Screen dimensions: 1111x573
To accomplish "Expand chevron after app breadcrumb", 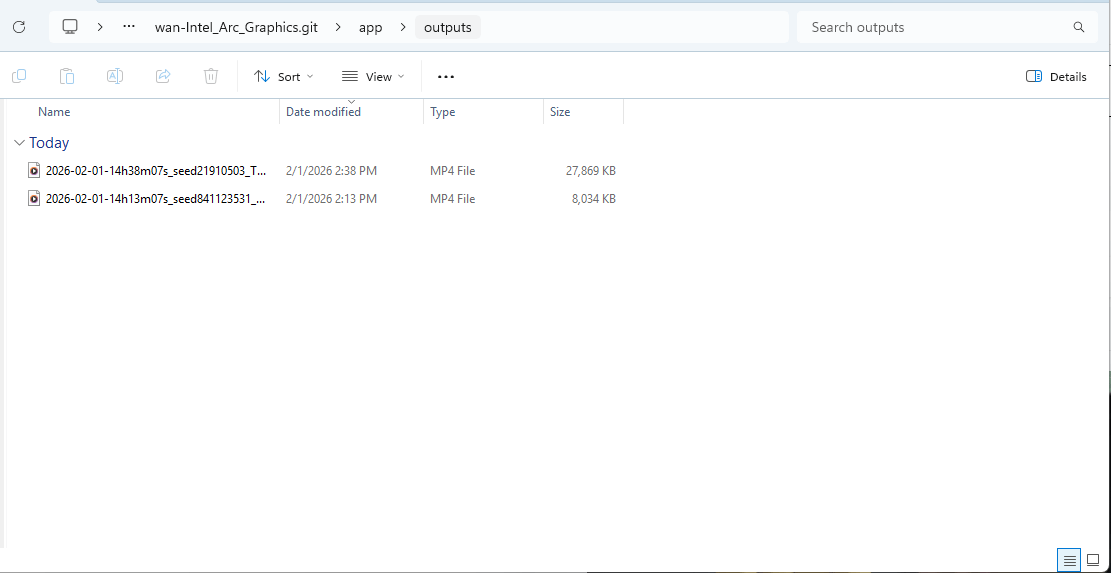I will pyautogui.click(x=402, y=27).
